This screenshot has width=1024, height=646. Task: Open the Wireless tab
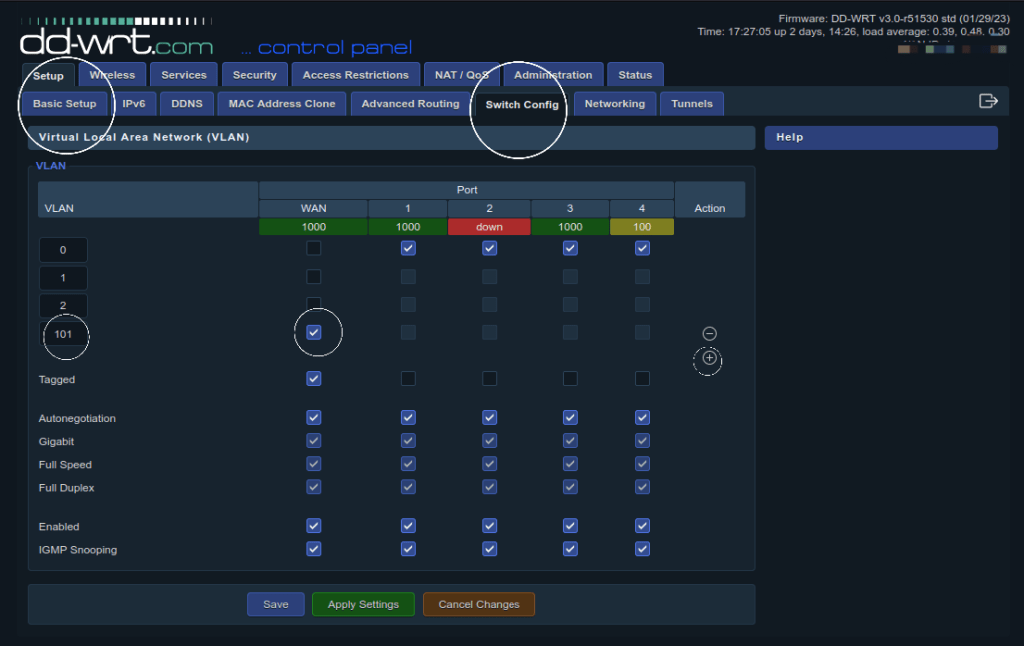click(113, 75)
